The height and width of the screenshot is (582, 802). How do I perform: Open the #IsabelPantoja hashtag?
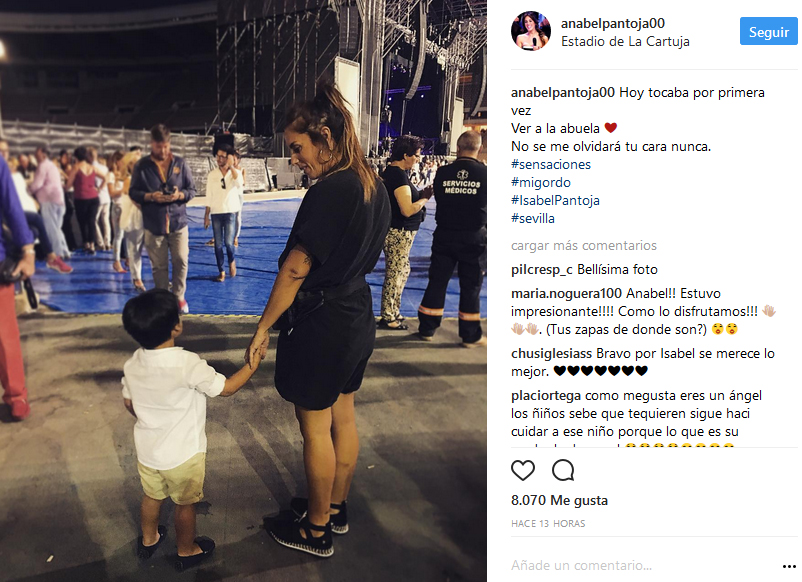point(555,200)
